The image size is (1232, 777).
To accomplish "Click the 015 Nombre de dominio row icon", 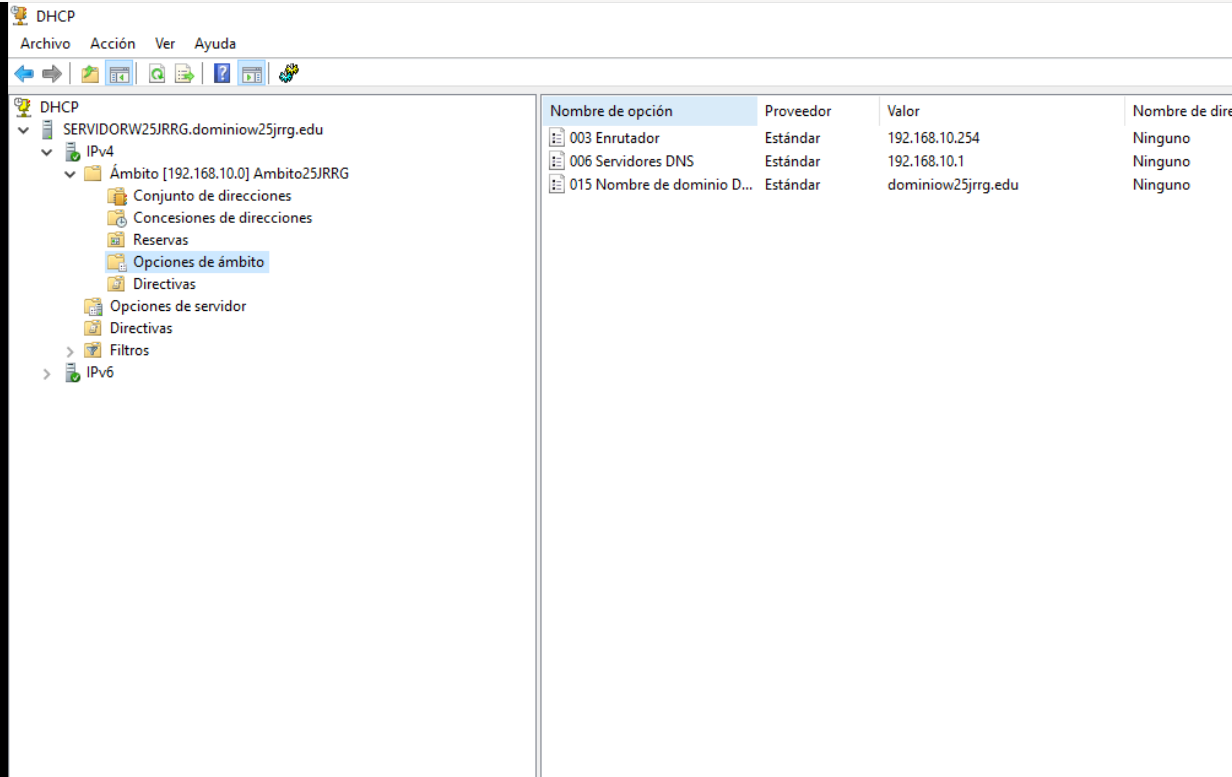I will click(557, 184).
